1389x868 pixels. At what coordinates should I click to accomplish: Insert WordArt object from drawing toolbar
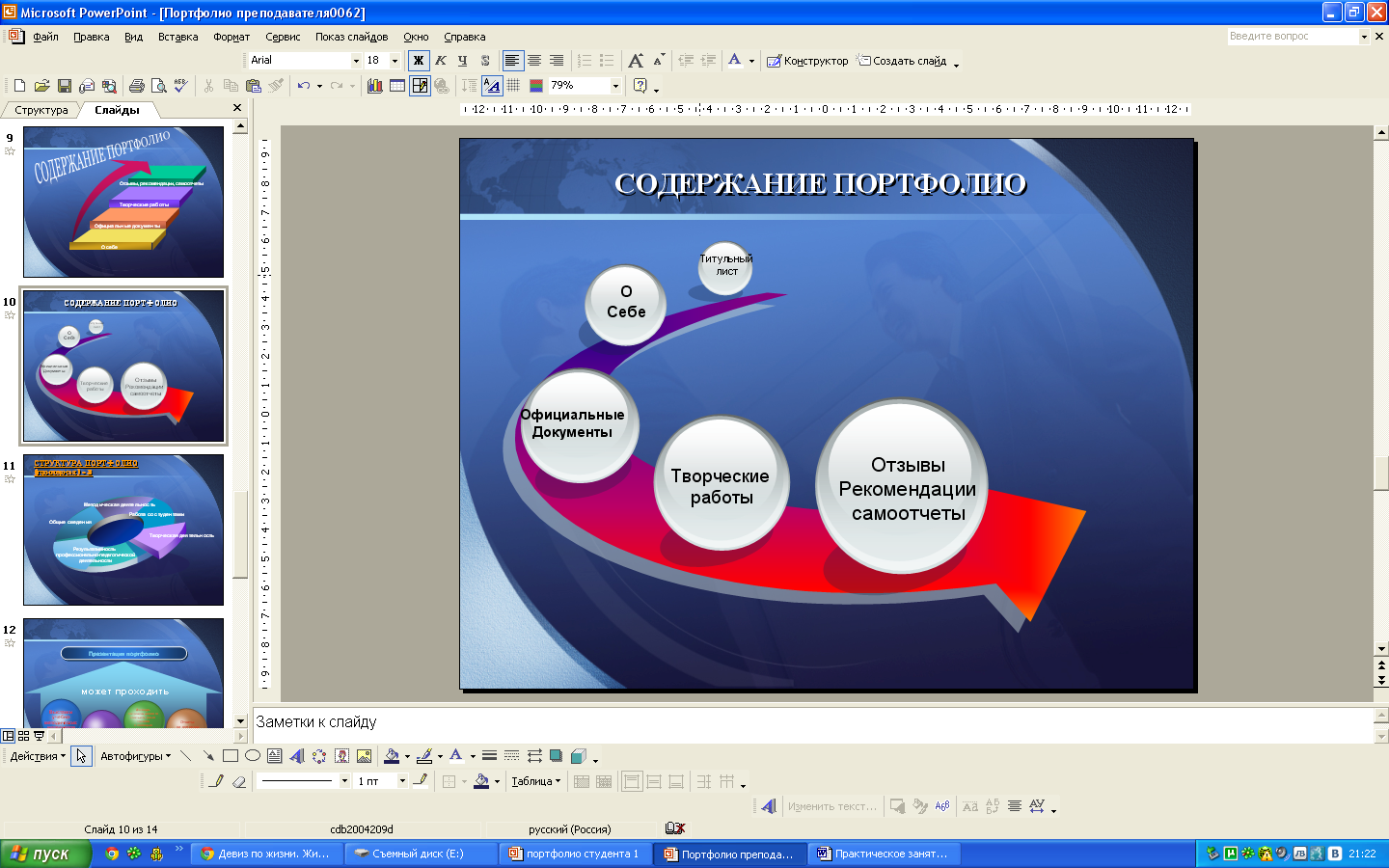[297, 756]
